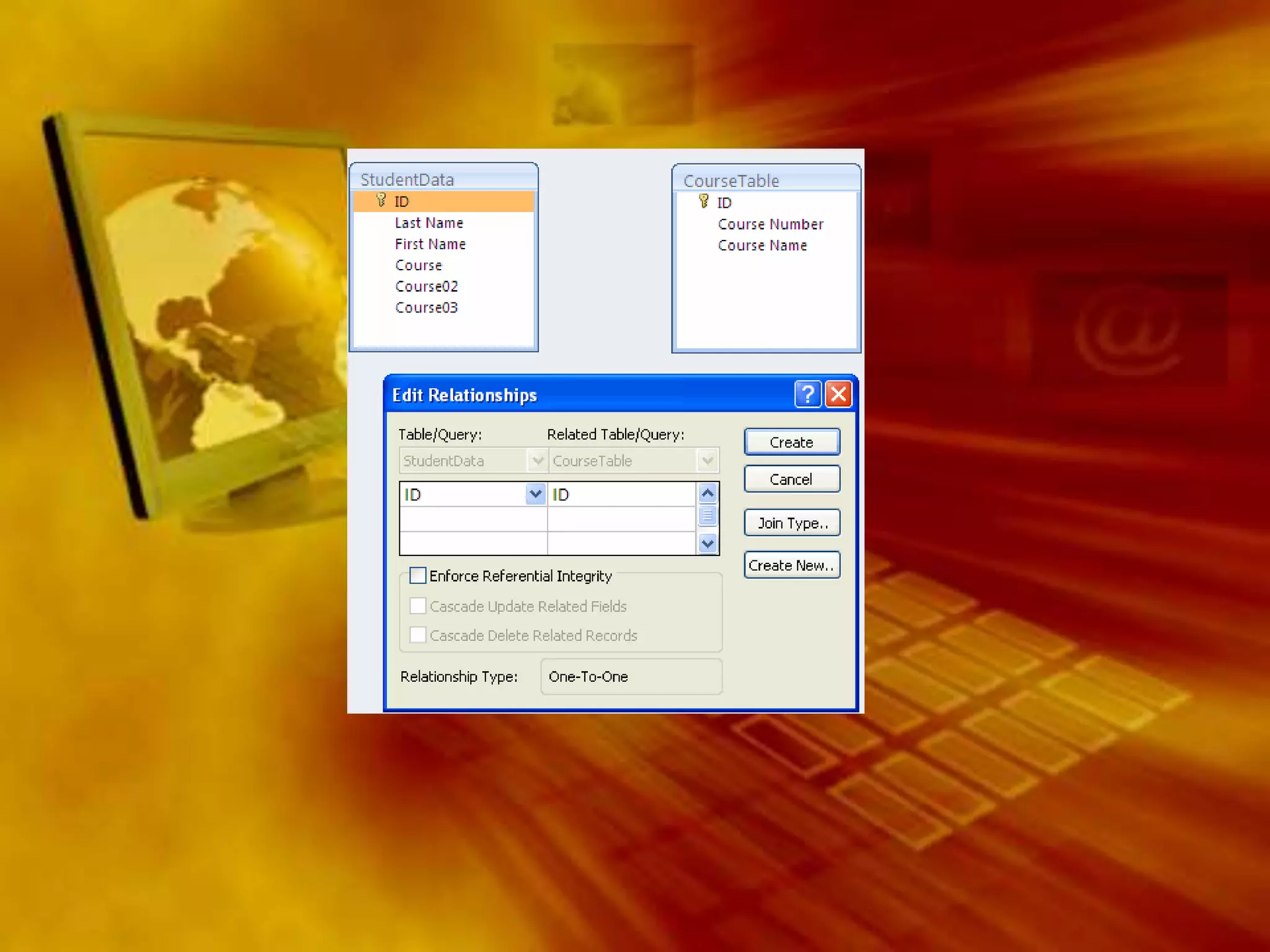Select Course Number field in CourseTable
The image size is (1270, 952).
[x=770, y=224]
